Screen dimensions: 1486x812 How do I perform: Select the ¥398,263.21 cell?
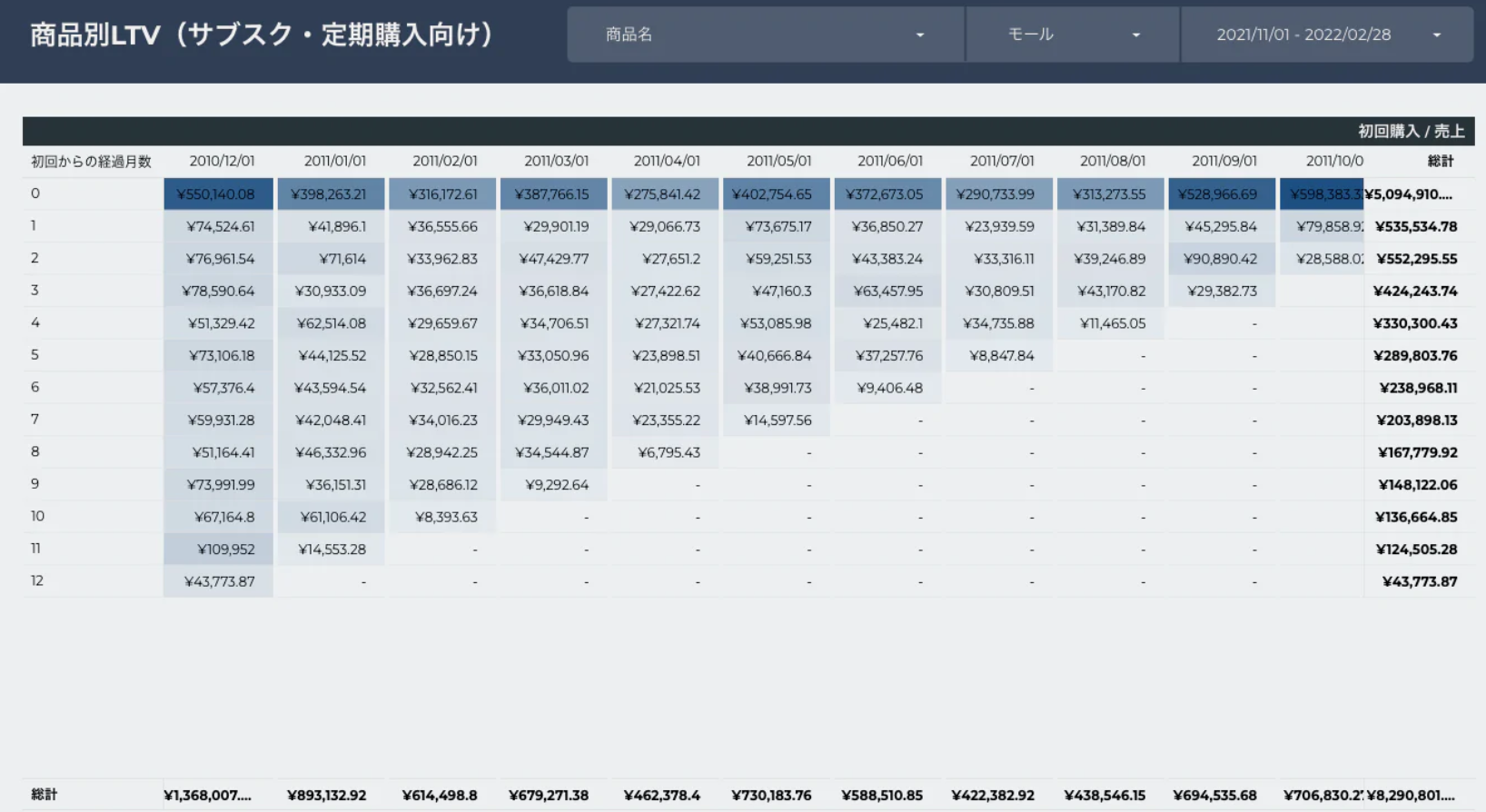coord(331,194)
